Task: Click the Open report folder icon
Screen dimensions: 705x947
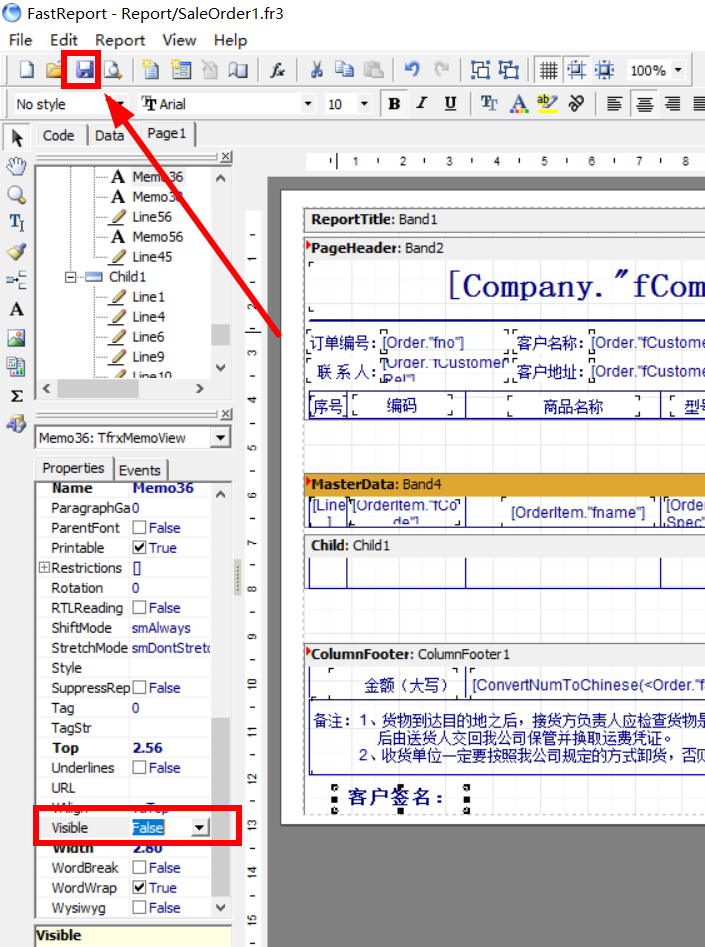Action: click(54, 70)
